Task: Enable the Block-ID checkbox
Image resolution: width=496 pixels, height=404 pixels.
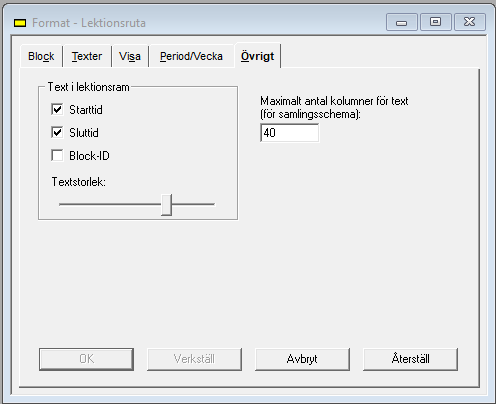Action: point(57,155)
